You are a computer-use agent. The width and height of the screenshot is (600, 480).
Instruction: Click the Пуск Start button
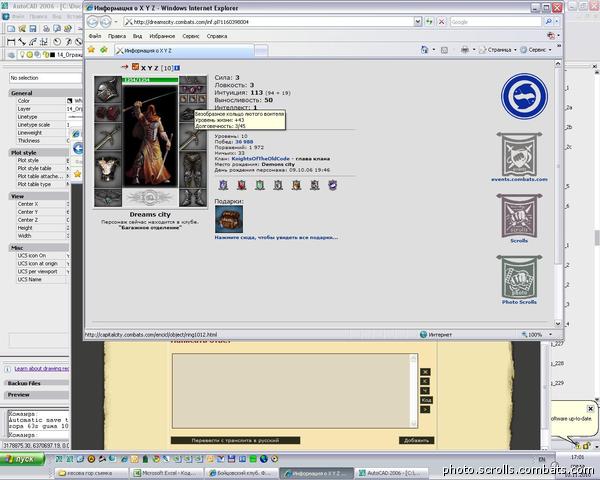pyautogui.click(x=23, y=459)
